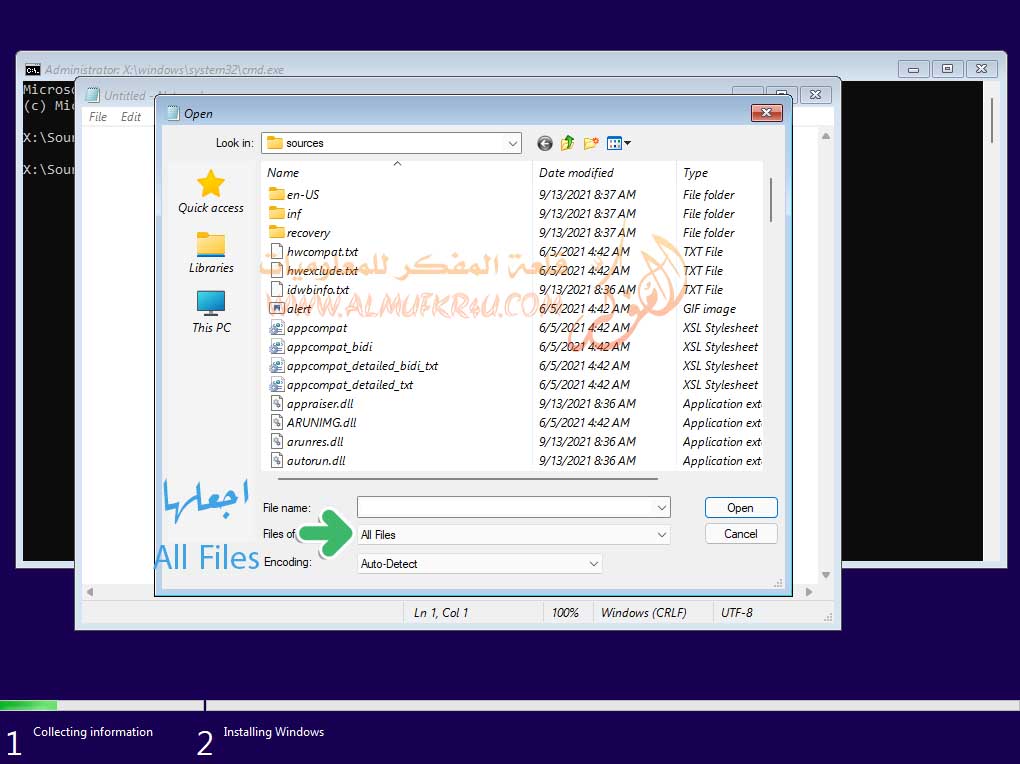
Task: Click the Back navigation icon in Open dialog
Action: coord(544,143)
